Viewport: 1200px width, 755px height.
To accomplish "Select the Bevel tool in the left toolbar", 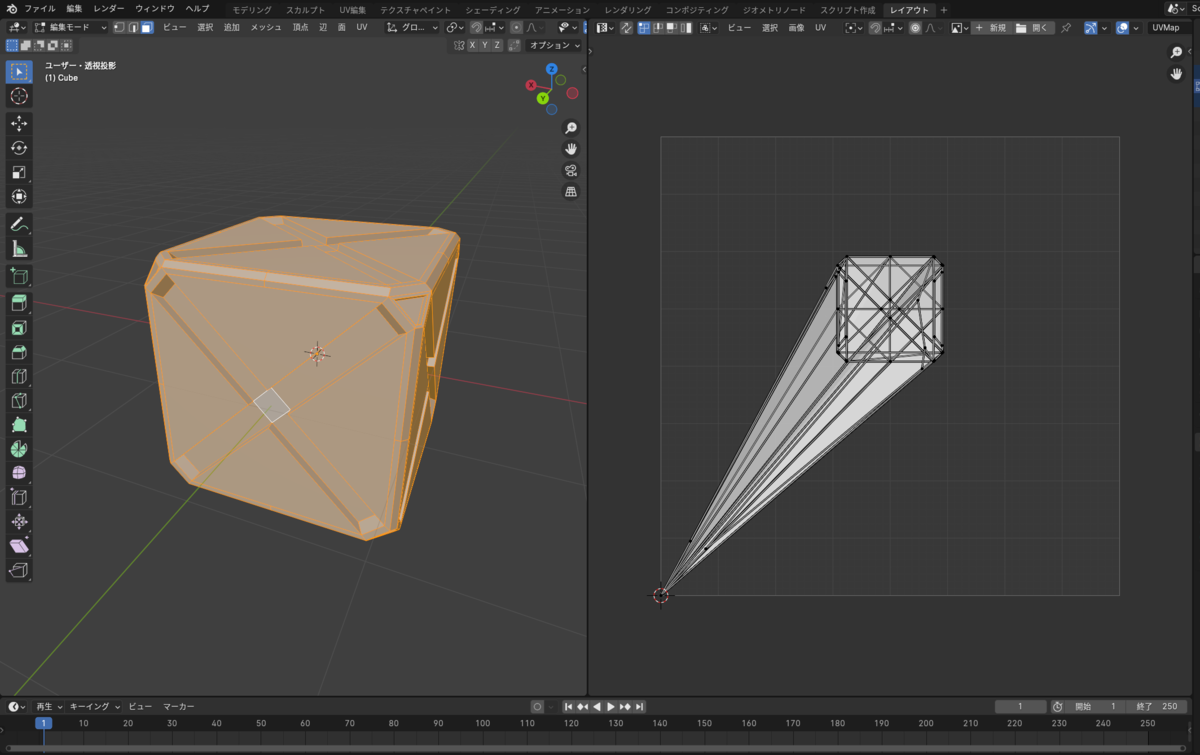I will pos(19,352).
